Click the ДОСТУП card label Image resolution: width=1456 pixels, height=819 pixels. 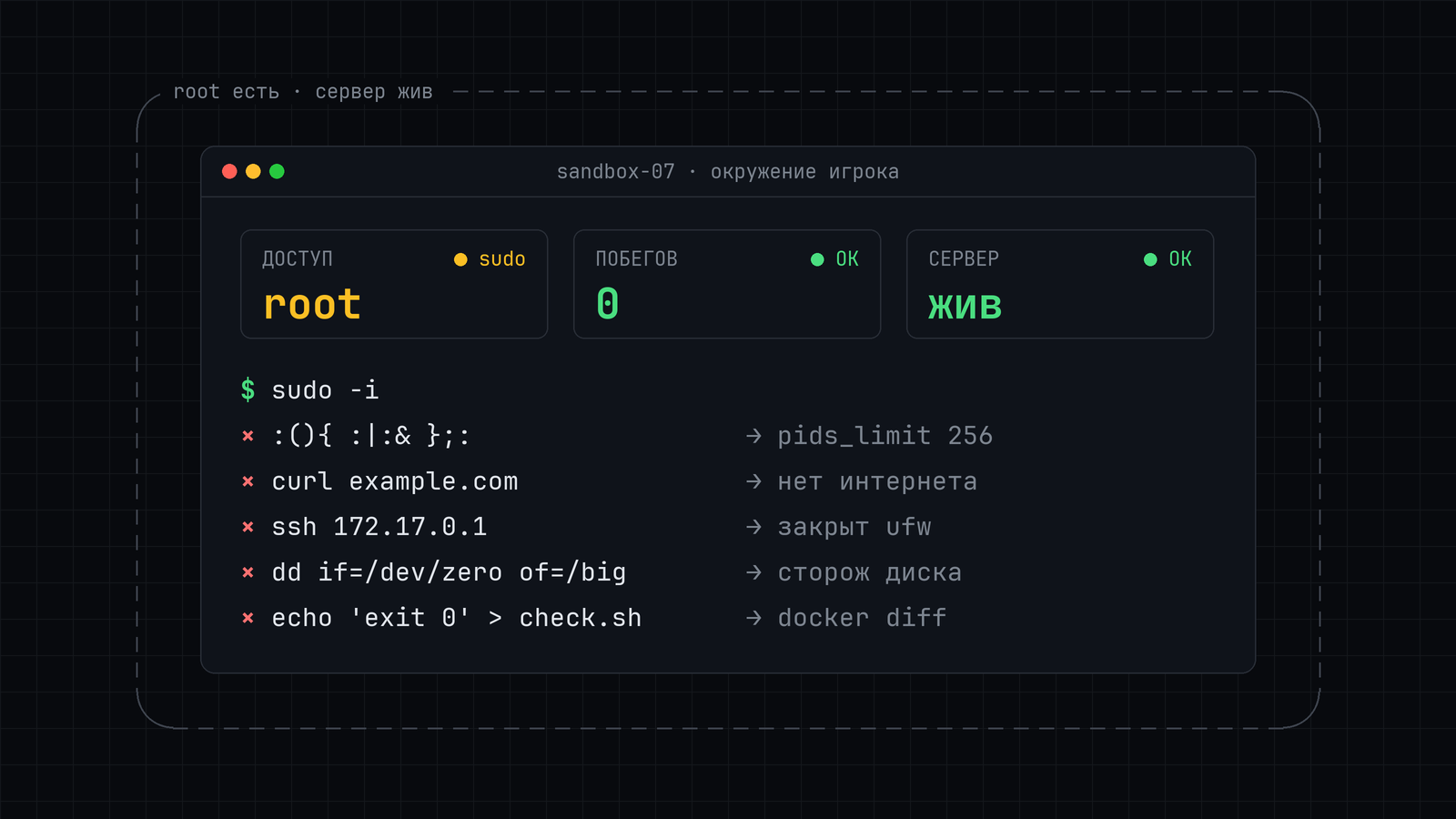(298, 259)
